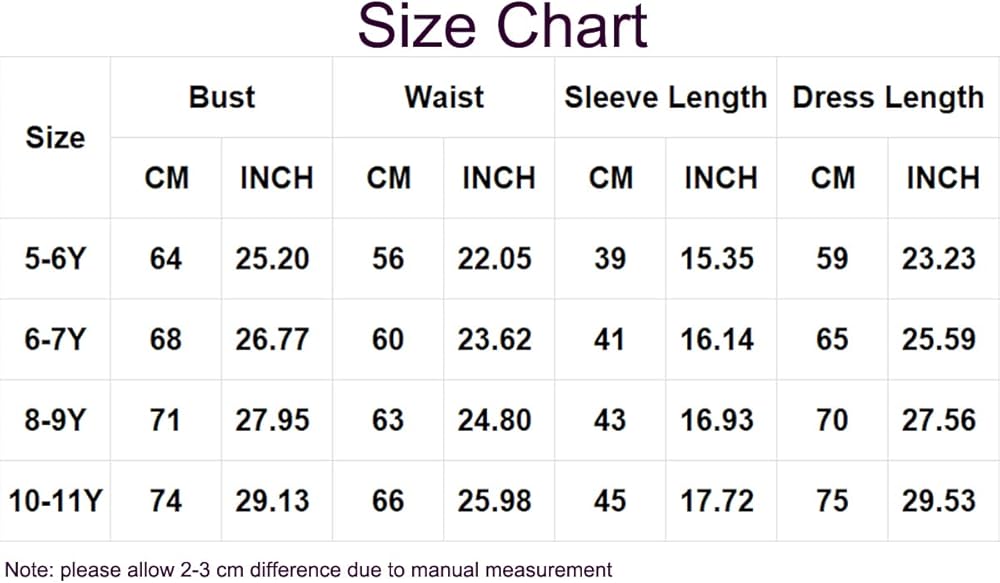Select the 70 cm dress length cell
Image resolution: width=1000 pixels, height=583 pixels.
[x=832, y=420]
